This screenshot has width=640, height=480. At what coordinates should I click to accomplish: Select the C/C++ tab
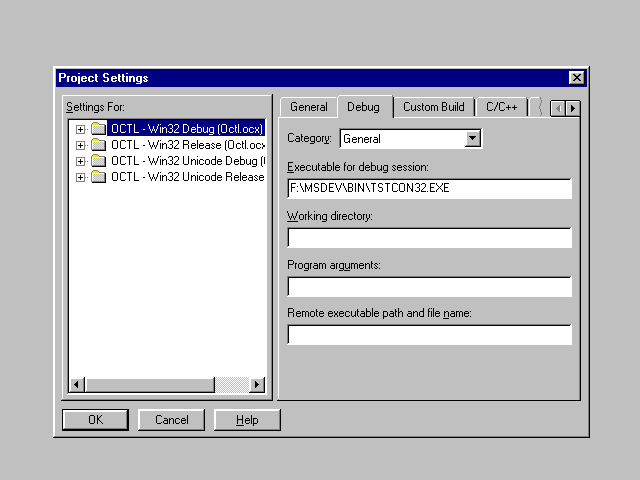501,107
